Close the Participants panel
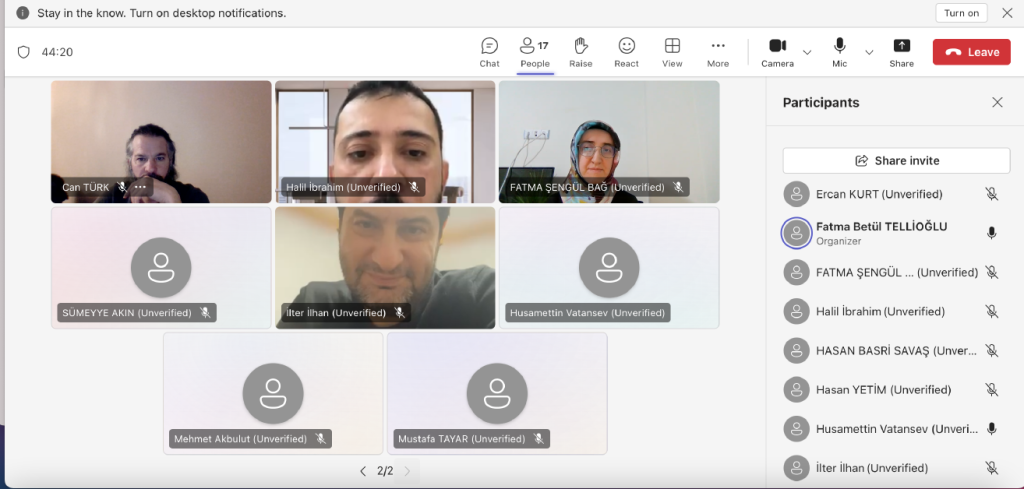 coord(997,102)
